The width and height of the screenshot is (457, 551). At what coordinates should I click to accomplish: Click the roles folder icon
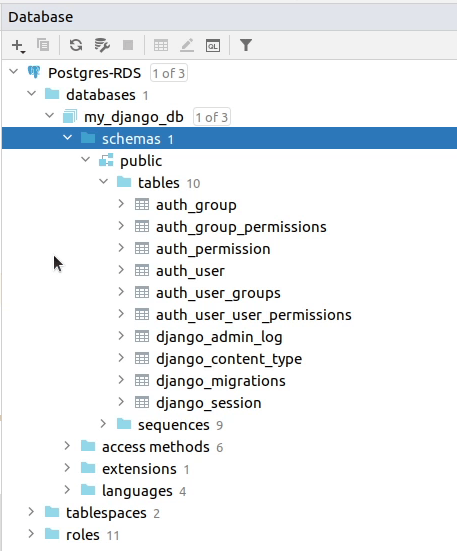(52, 534)
